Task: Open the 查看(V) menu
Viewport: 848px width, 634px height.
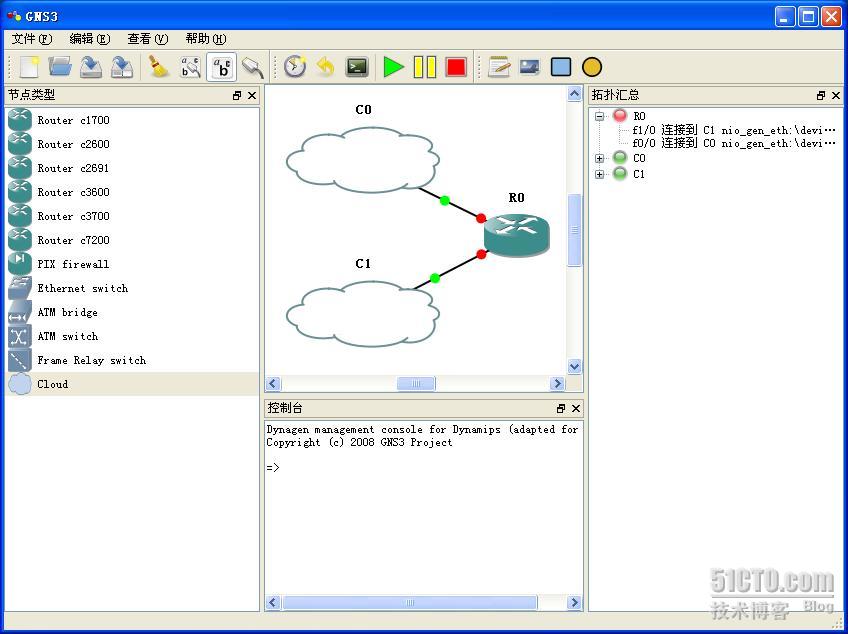Action: [148, 39]
